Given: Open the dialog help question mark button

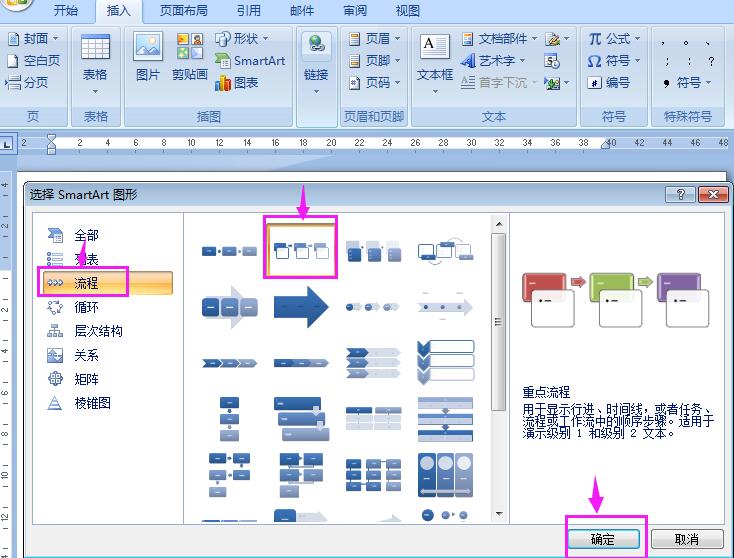Looking at the screenshot, I should [681, 194].
